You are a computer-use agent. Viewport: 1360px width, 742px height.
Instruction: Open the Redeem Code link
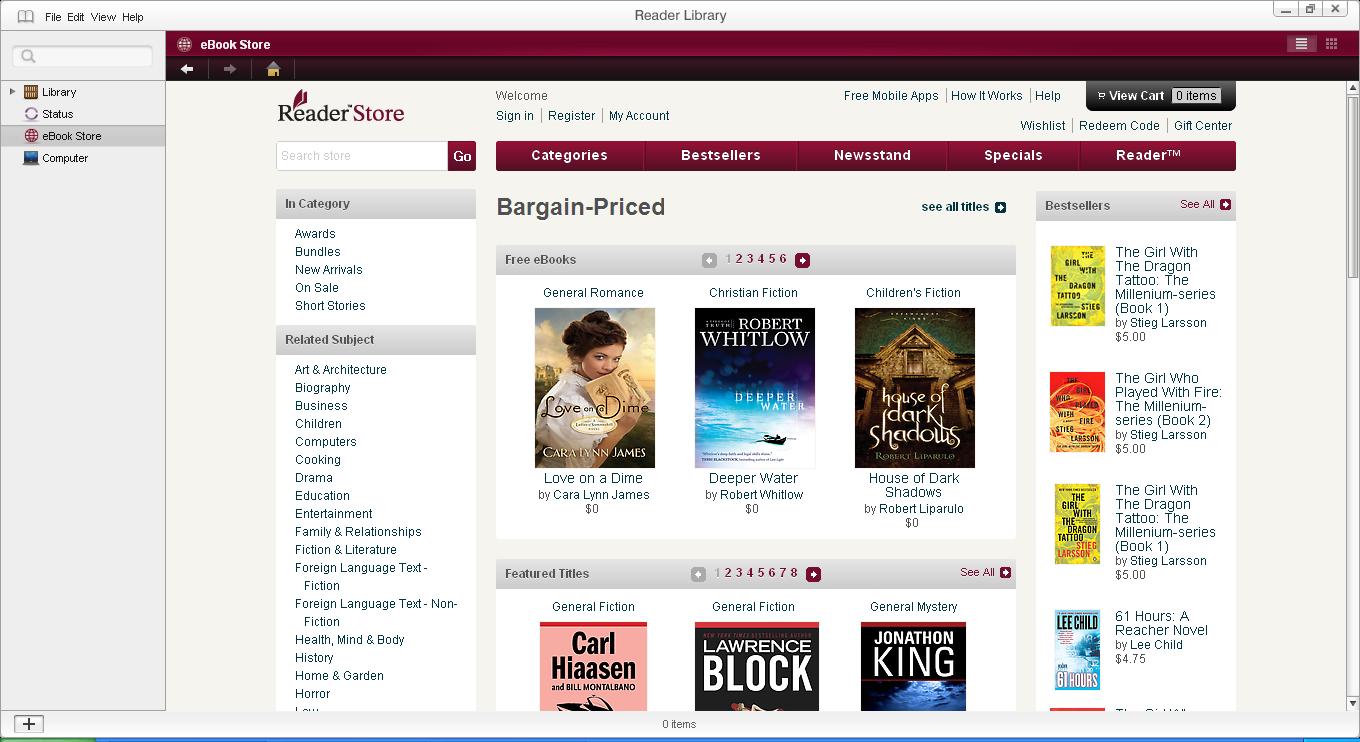[1119, 126]
